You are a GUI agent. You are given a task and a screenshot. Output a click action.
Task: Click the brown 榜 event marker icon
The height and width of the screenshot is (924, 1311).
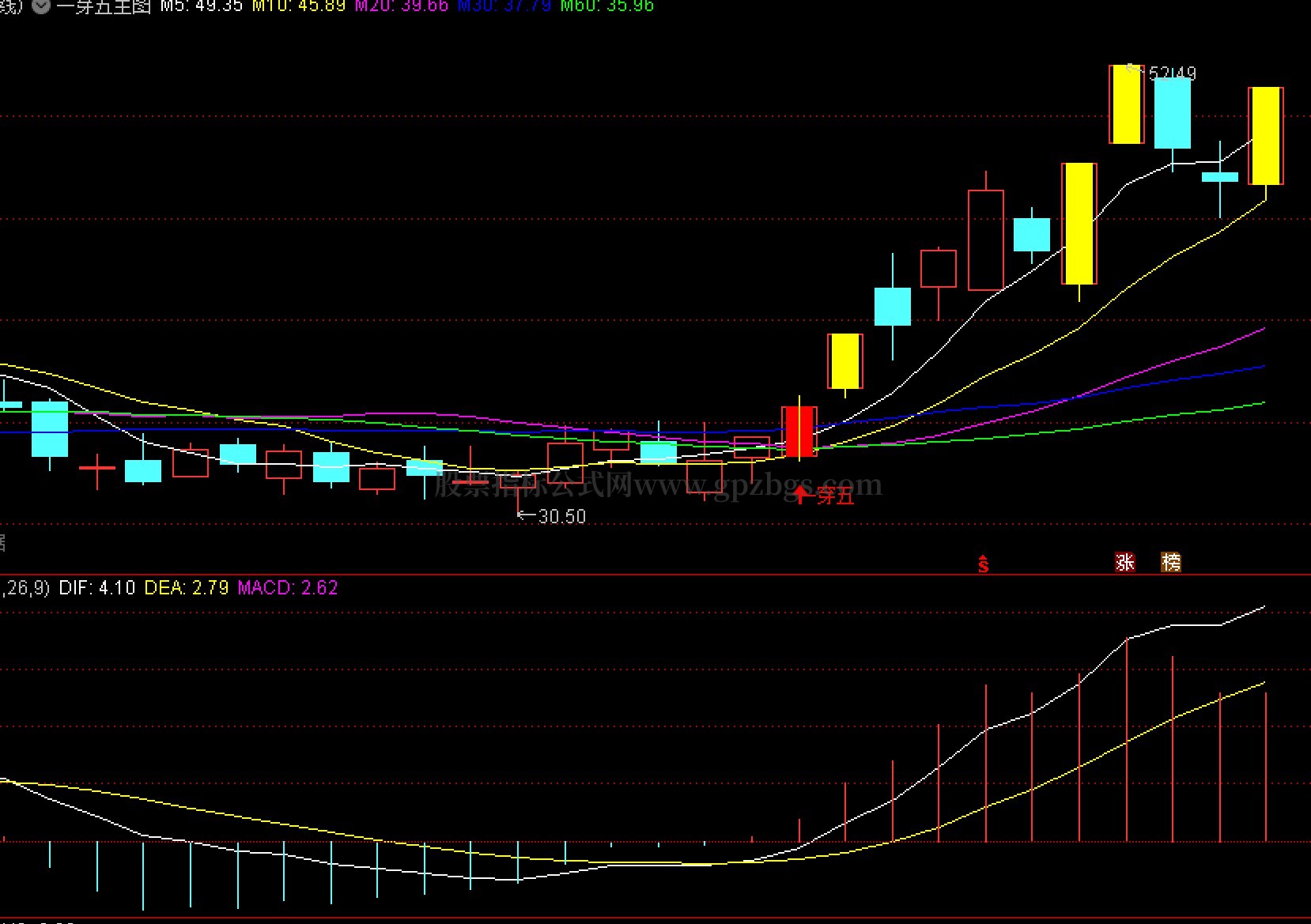click(1171, 562)
